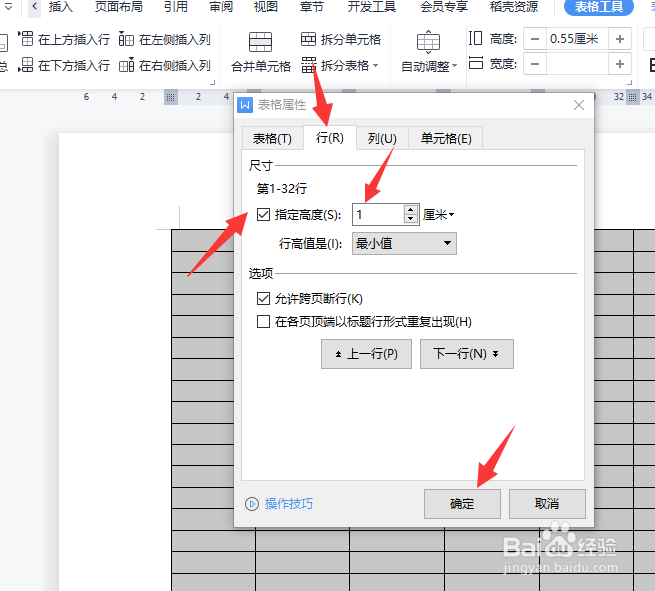This screenshot has height=591, width=655.
Task: Toggle the 指定高度(S) checkbox
Action: pyautogui.click(x=263, y=215)
